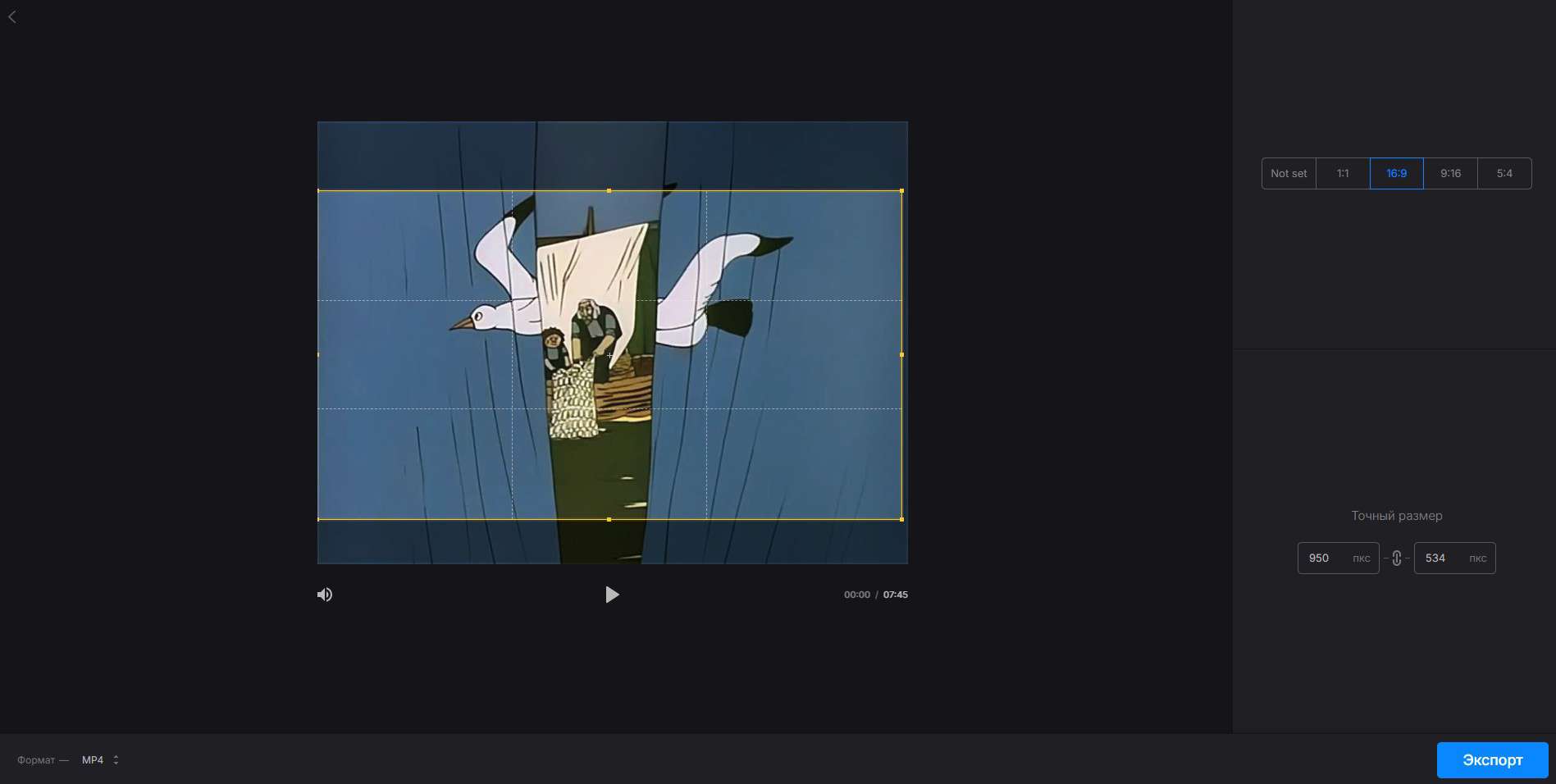This screenshot has height=784, width=1556.
Task: Toggle the aspect ratio lock link icon
Action: tap(1396, 558)
